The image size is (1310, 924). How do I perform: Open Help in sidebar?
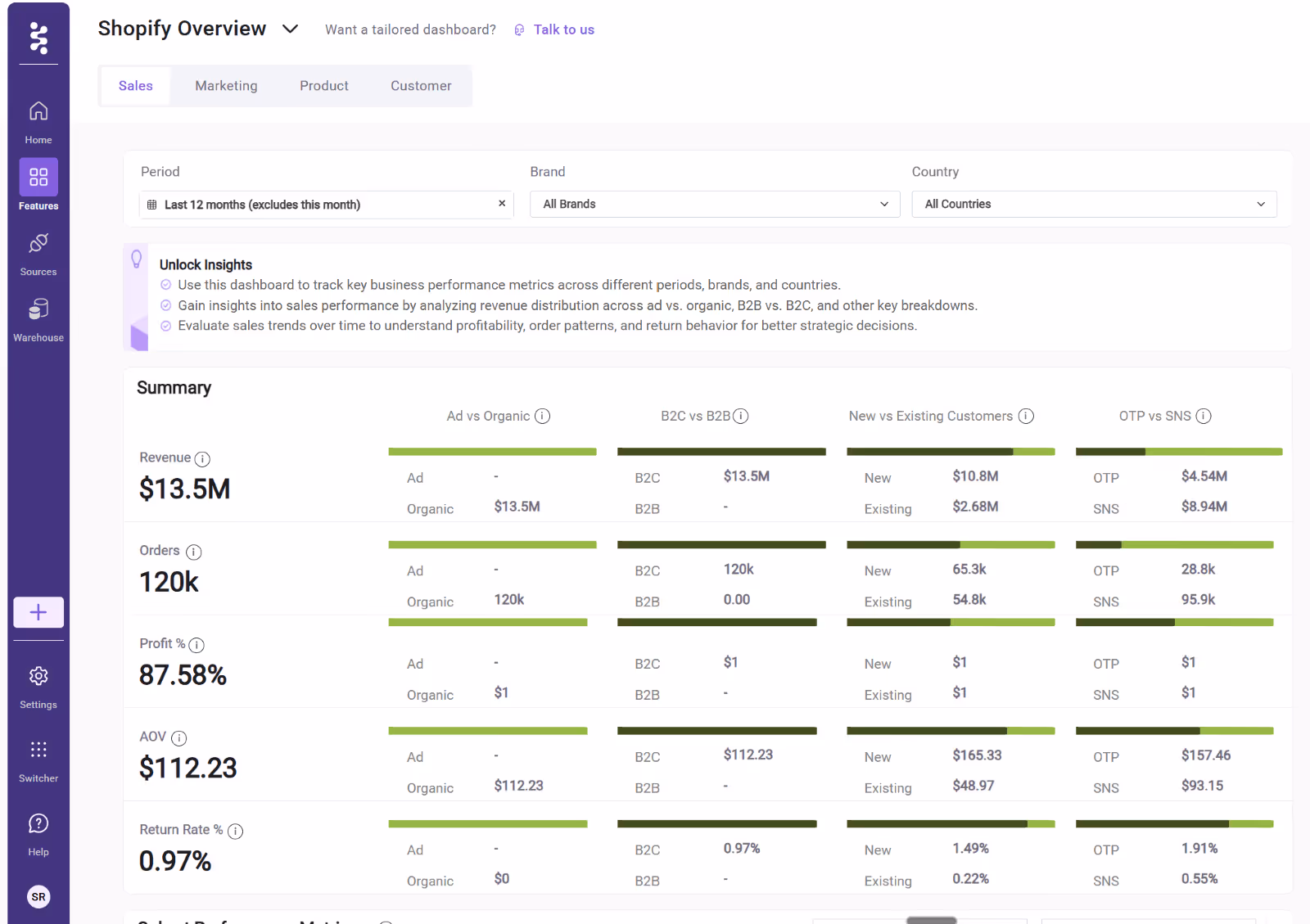pos(38,834)
